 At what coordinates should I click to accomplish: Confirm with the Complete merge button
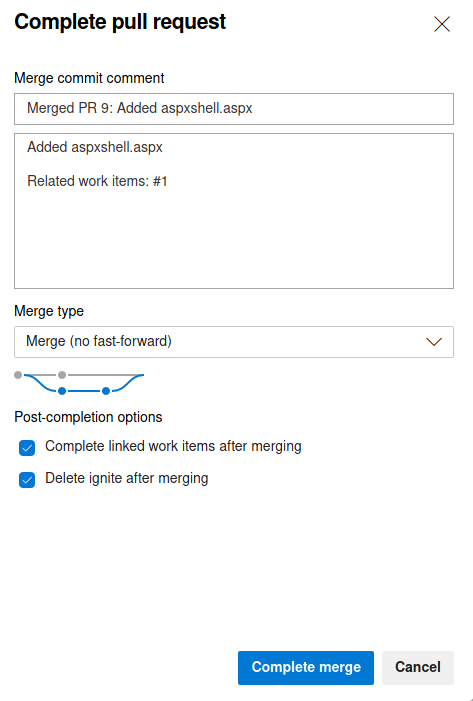(x=306, y=667)
